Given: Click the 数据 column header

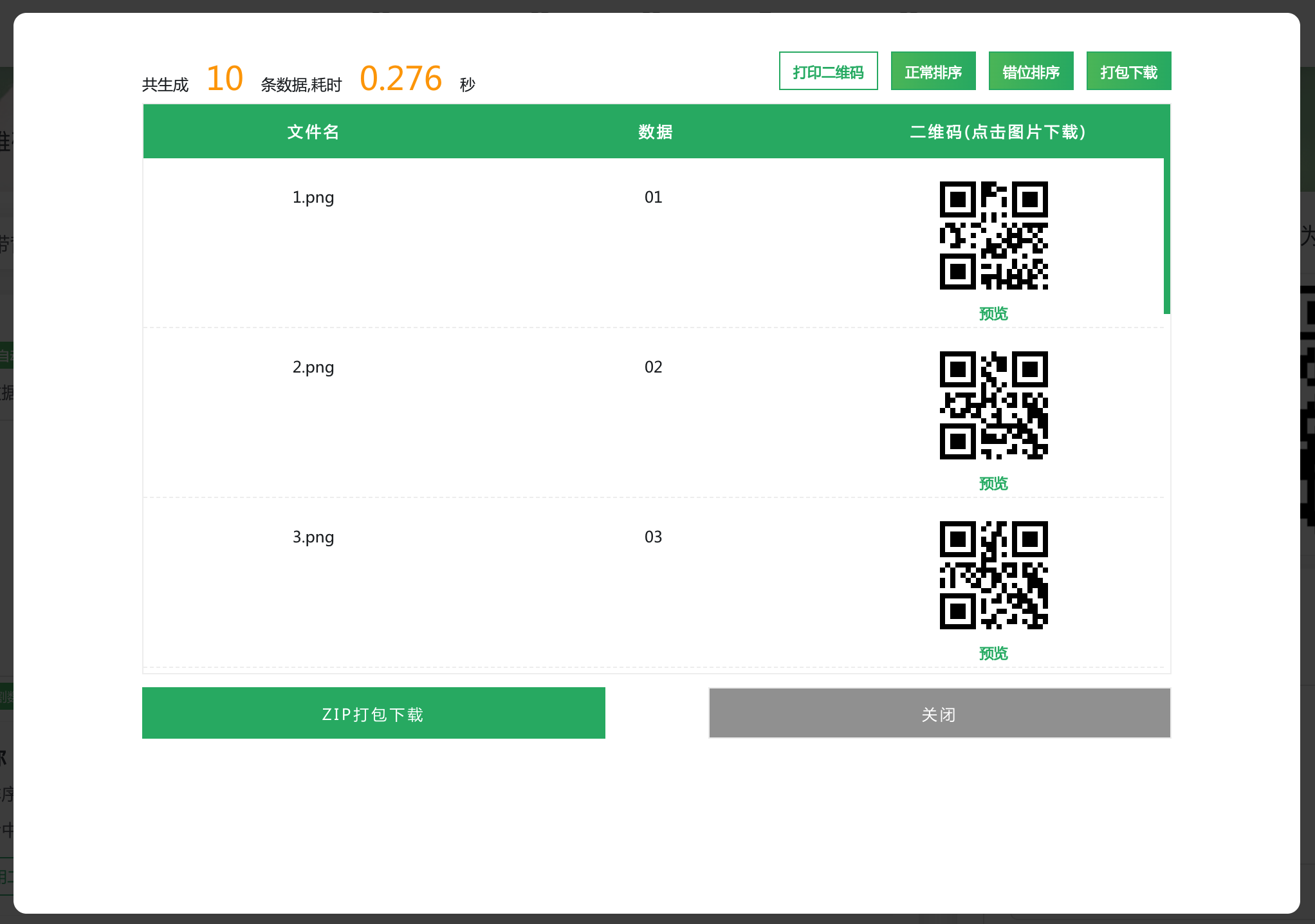Looking at the screenshot, I should pos(655,132).
